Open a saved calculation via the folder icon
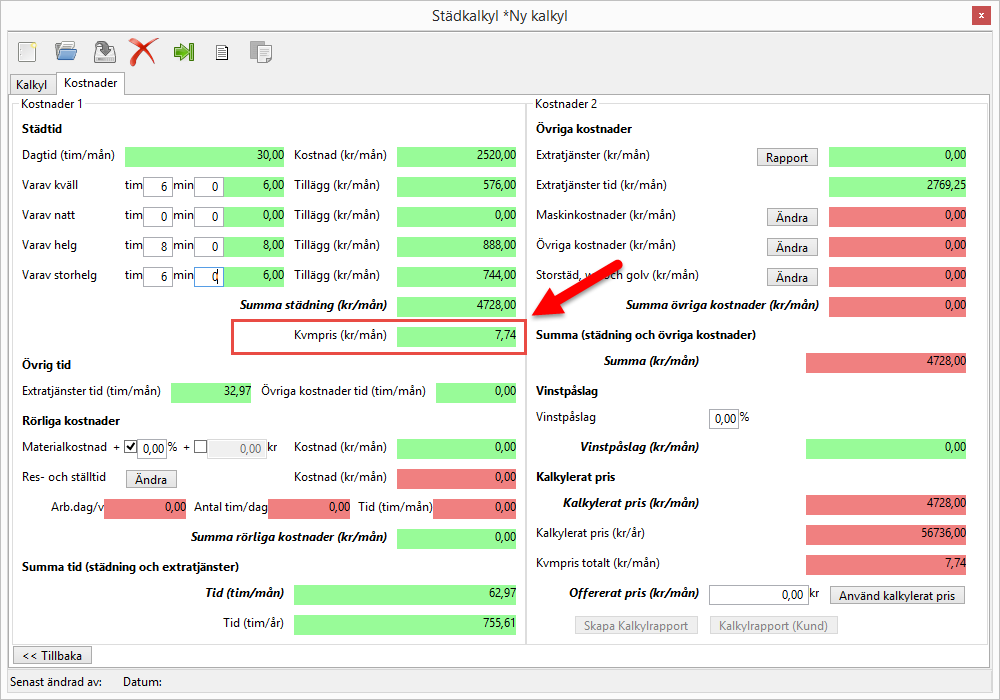Screen dimensions: 1000x700 66,52
